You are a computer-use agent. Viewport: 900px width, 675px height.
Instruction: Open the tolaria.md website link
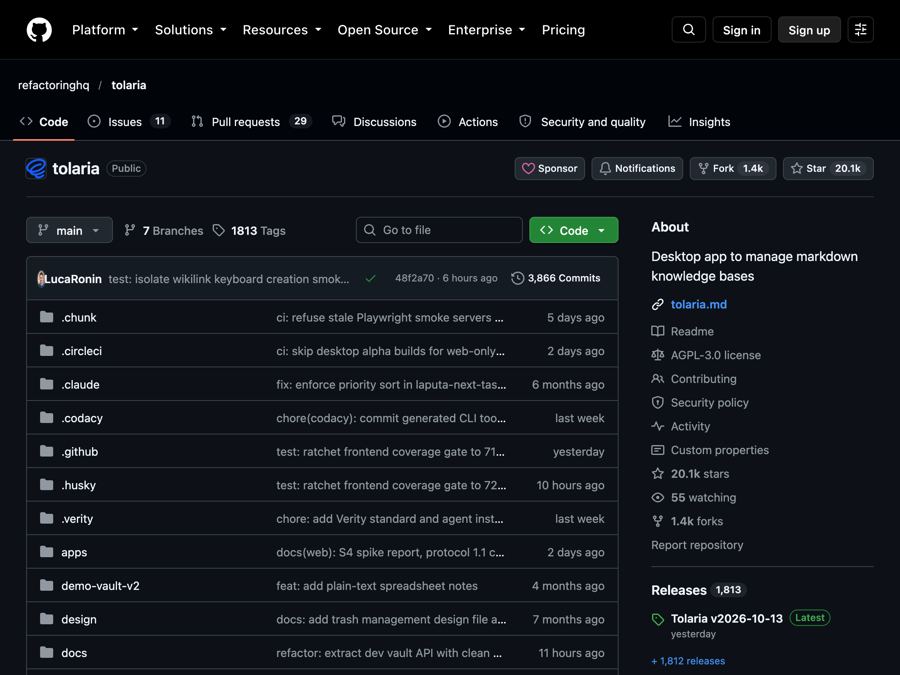pyautogui.click(x=699, y=304)
